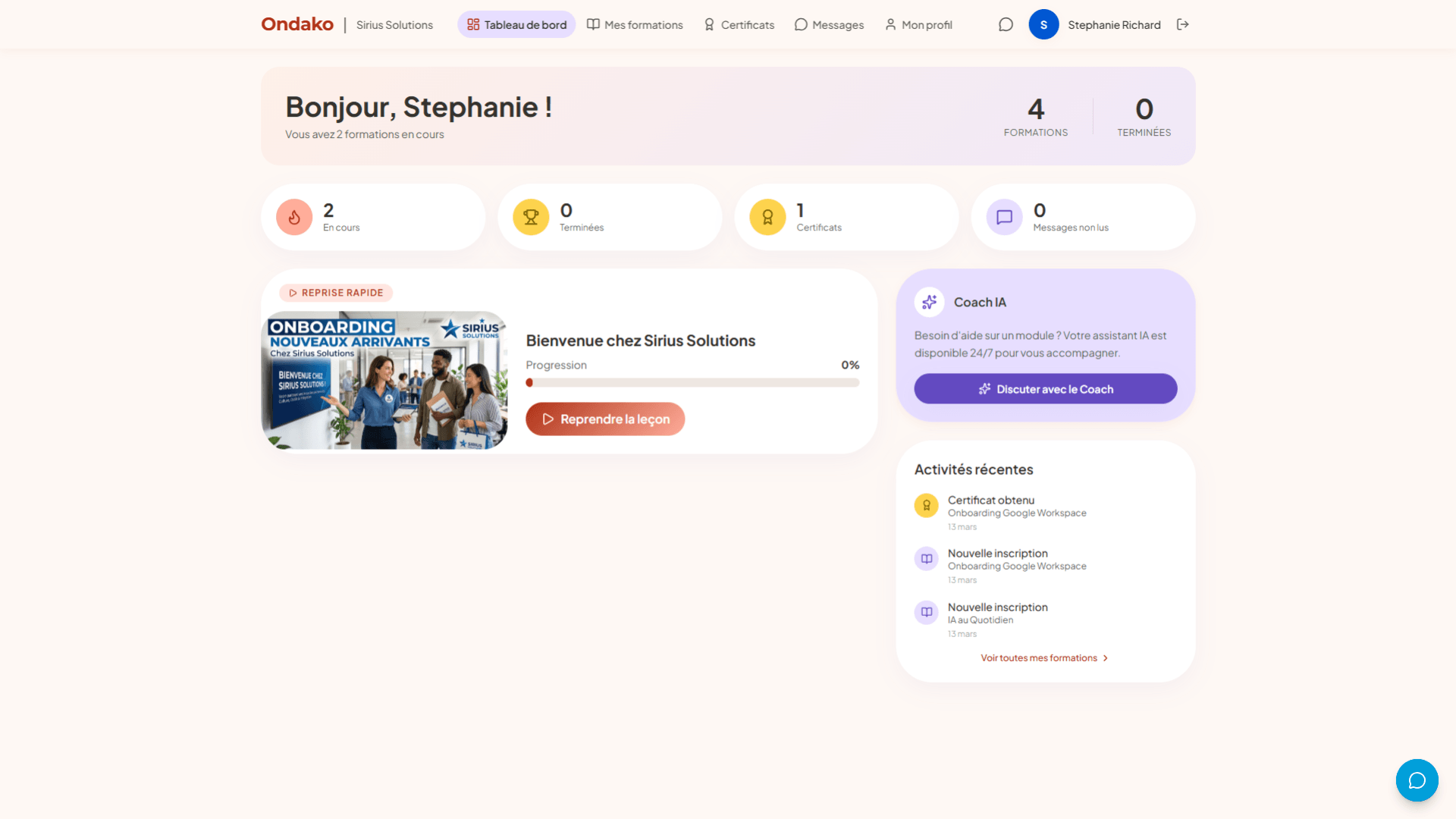Open the Certificats tab
The height and width of the screenshot is (819, 1456).
point(739,24)
